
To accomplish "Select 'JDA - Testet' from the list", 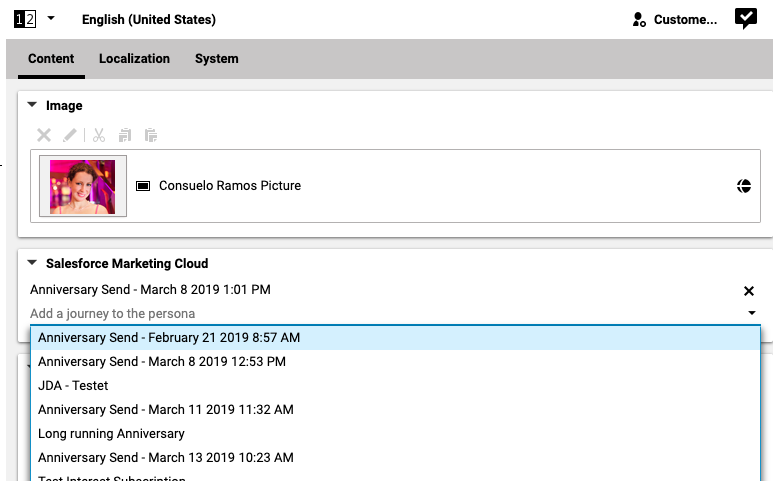I will pos(73,385).
